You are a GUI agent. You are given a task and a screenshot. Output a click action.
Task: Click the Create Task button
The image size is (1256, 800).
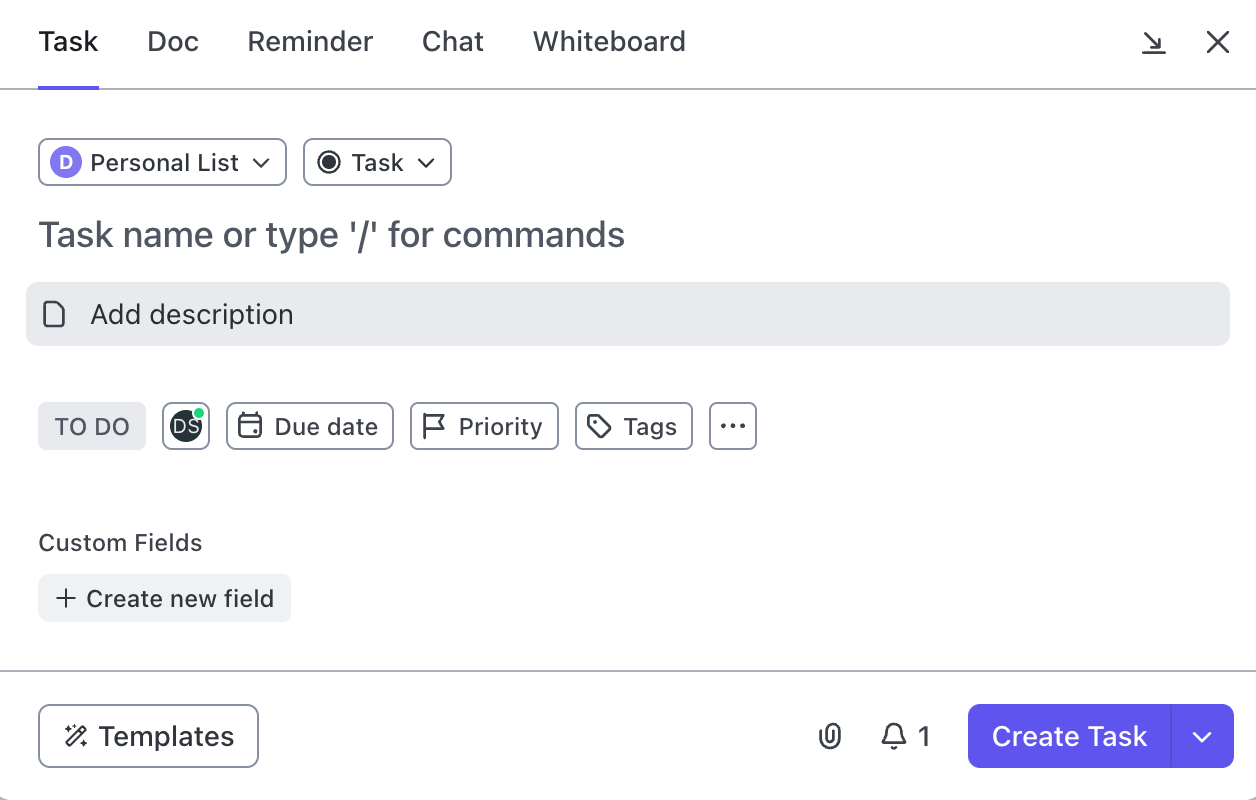[x=1069, y=737]
